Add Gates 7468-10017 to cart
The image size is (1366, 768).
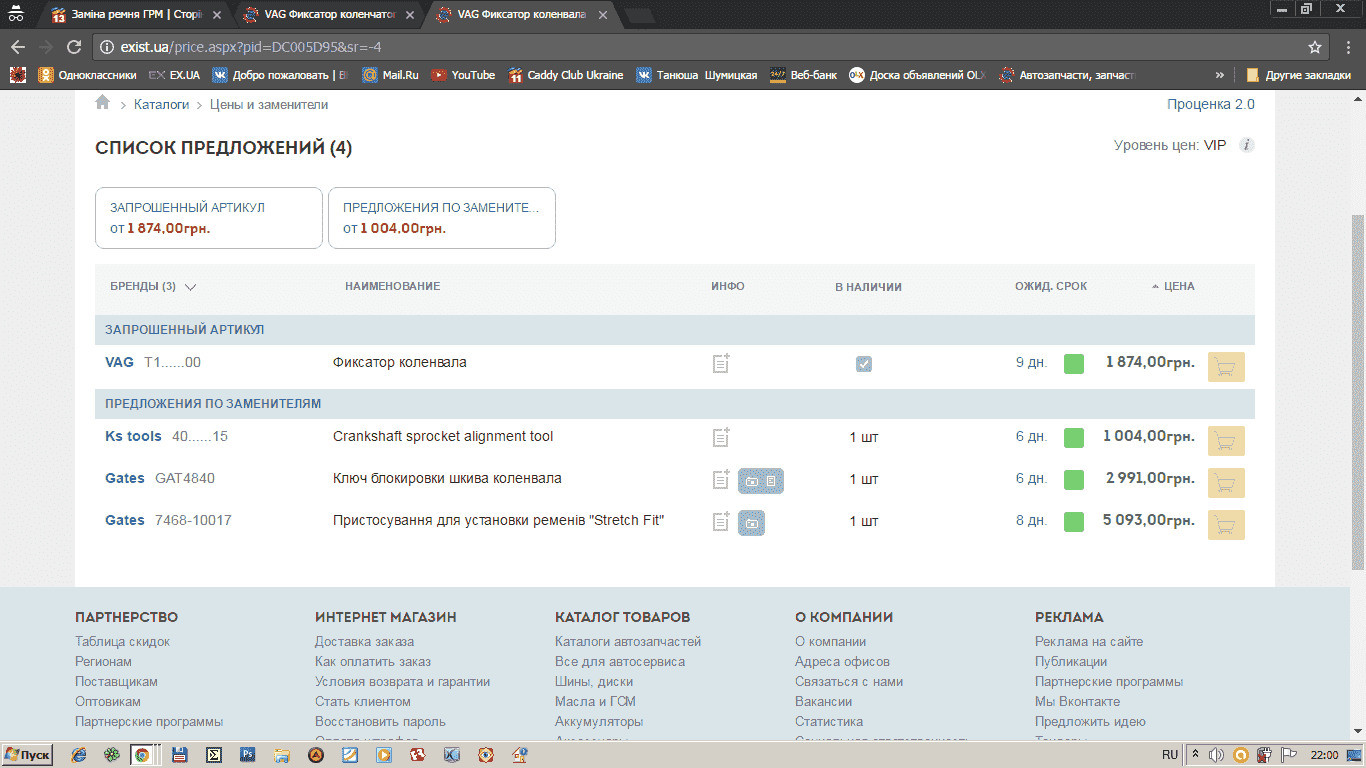click(1226, 525)
